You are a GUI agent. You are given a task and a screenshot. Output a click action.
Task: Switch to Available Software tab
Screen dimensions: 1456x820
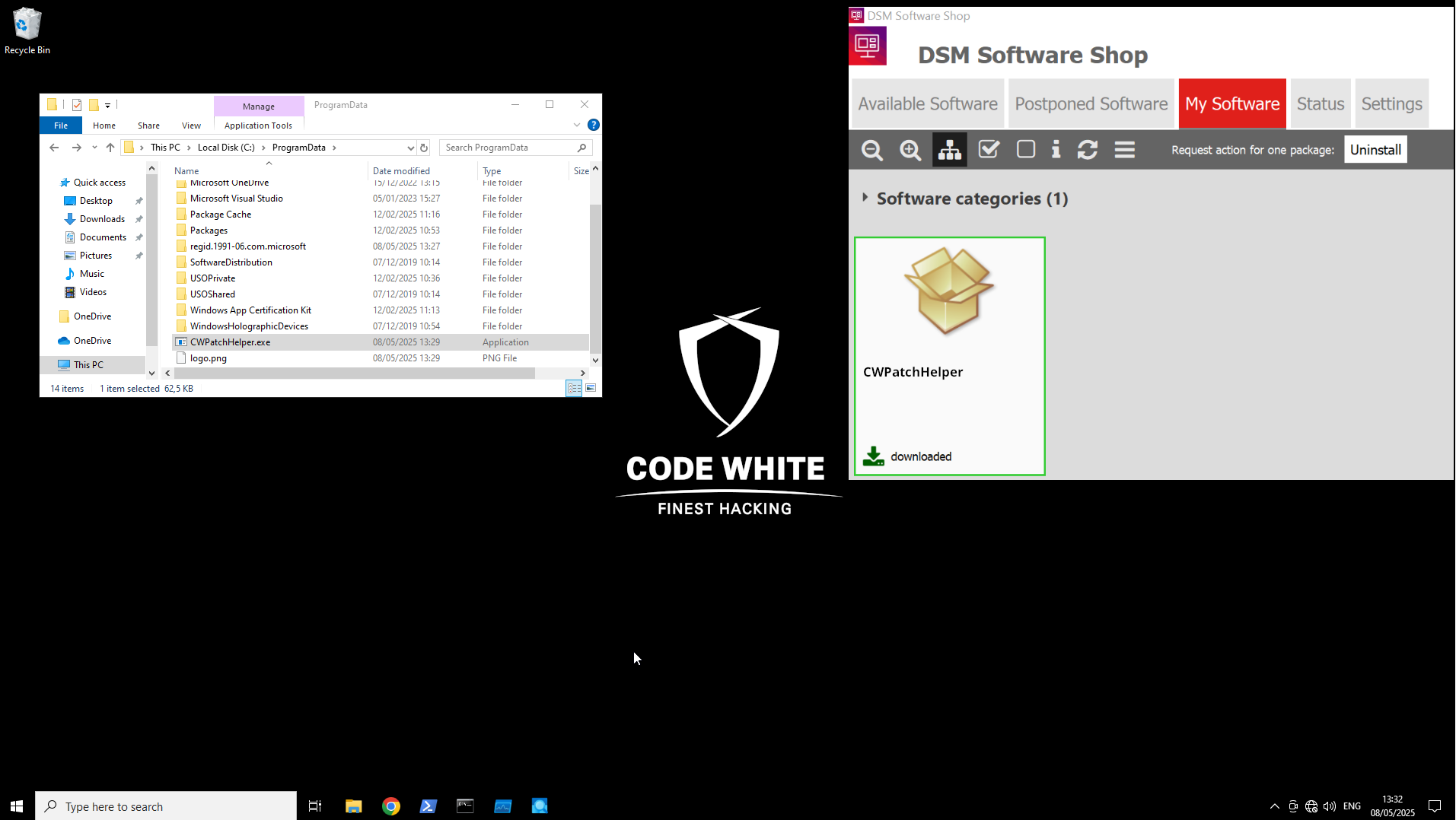point(928,103)
